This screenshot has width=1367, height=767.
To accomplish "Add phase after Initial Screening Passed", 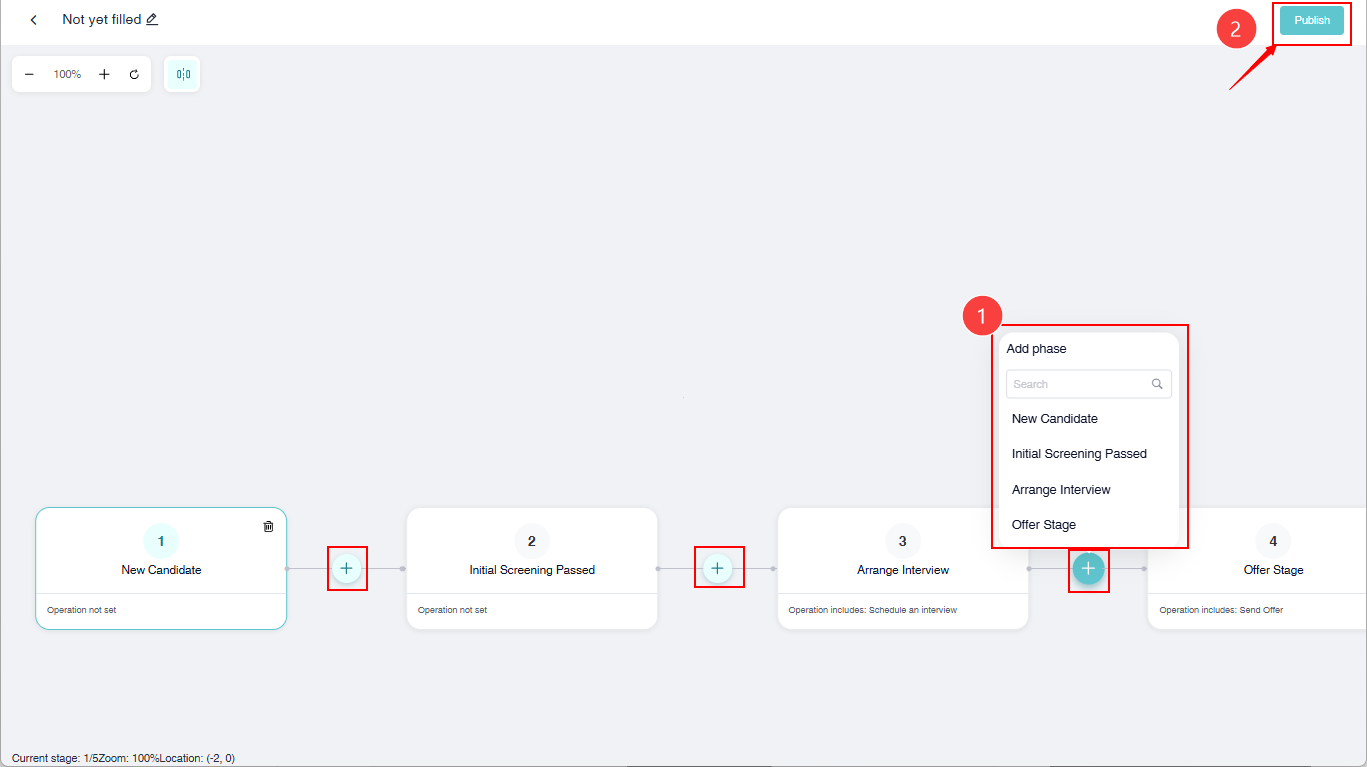I will 717,568.
